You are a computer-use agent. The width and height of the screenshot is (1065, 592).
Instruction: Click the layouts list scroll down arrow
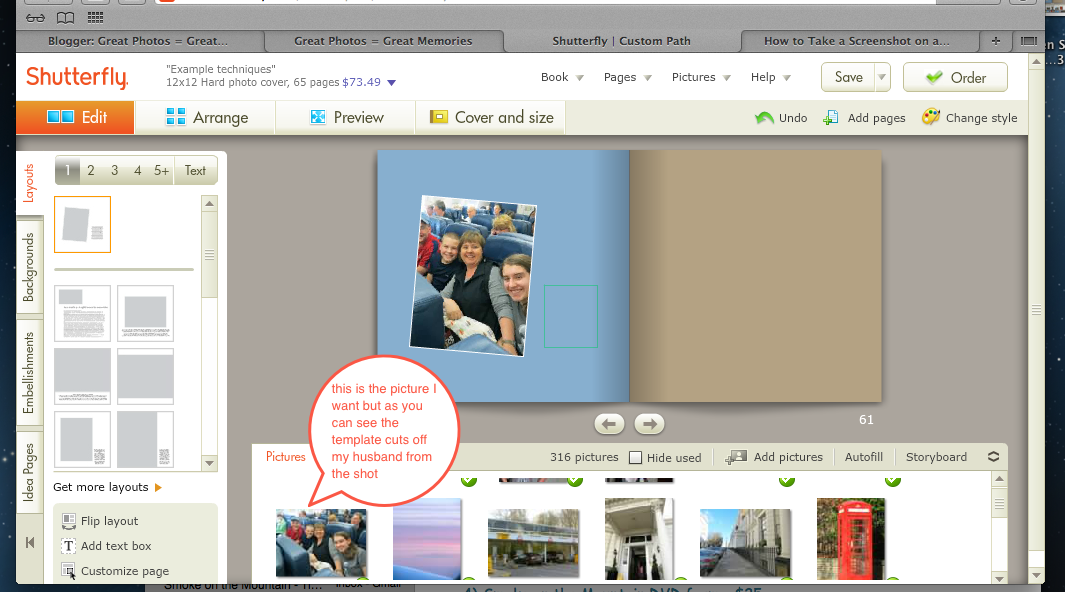point(210,463)
